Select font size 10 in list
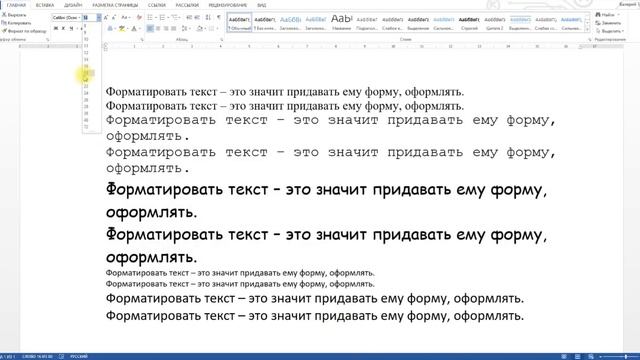Image resolution: width=640 pixels, height=360 pixels. click(91, 39)
